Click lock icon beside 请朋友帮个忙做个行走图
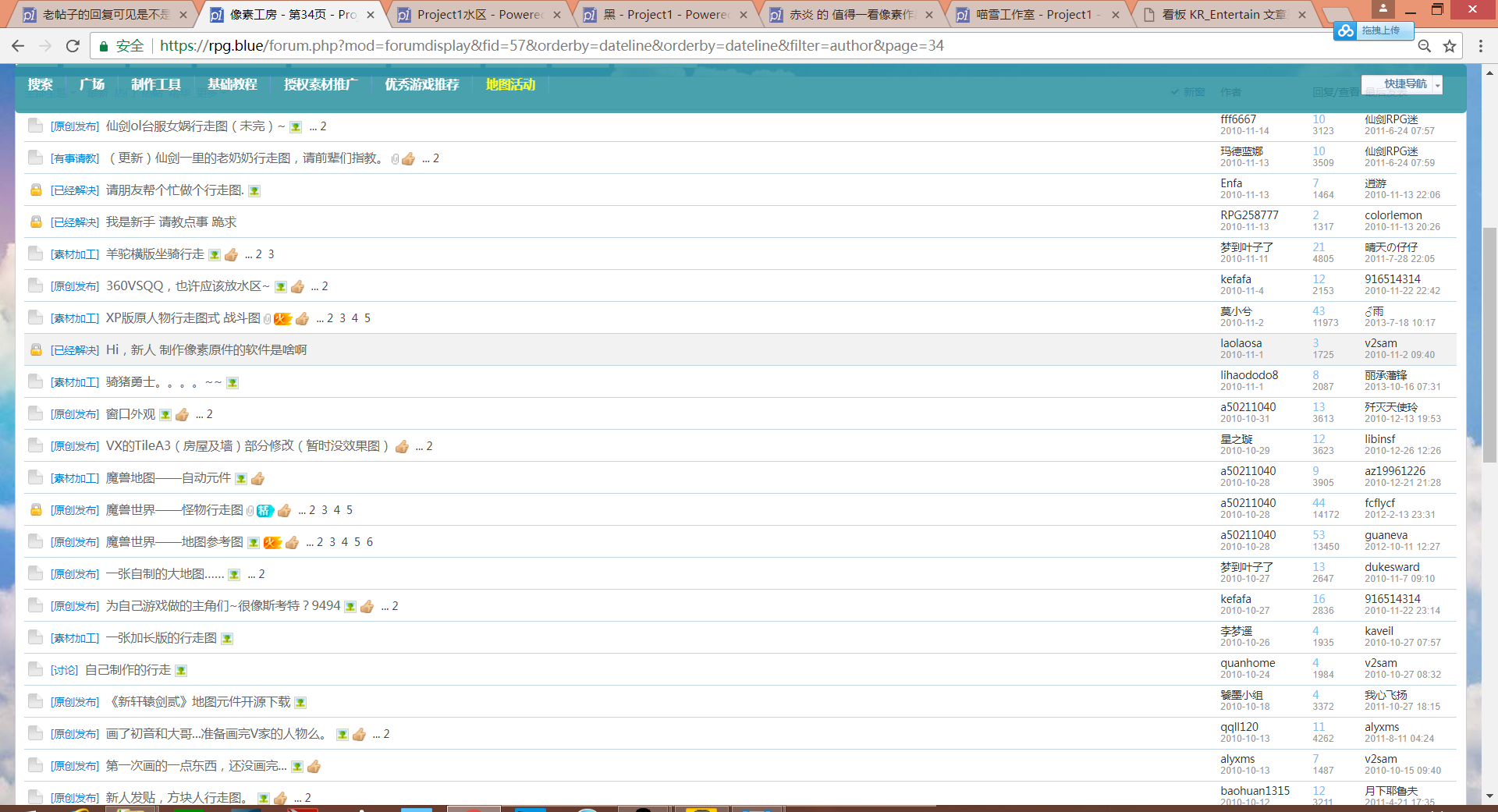This screenshot has height=812, width=1498. [x=36, y=190]
